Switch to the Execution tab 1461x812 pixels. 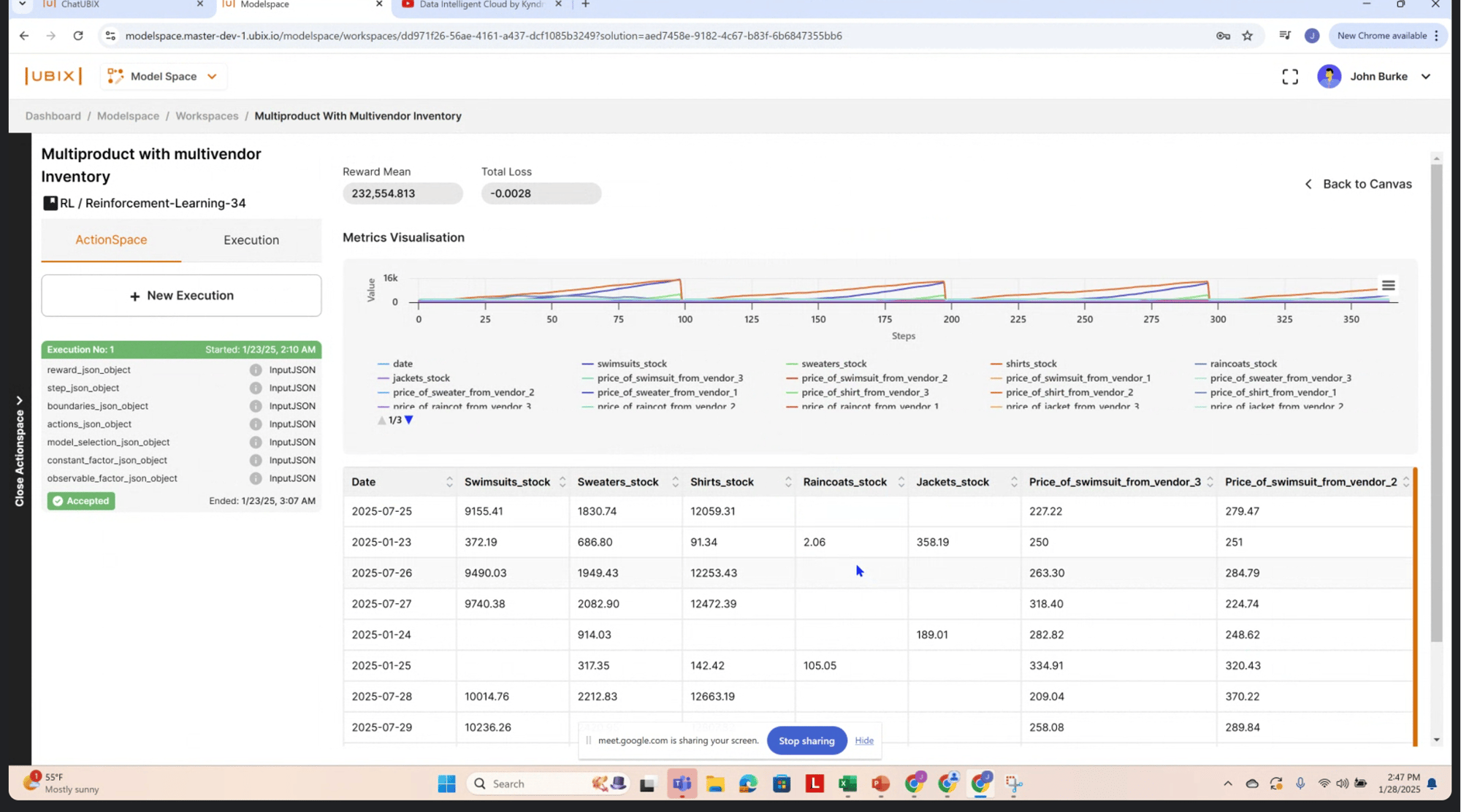click(251, 240)
